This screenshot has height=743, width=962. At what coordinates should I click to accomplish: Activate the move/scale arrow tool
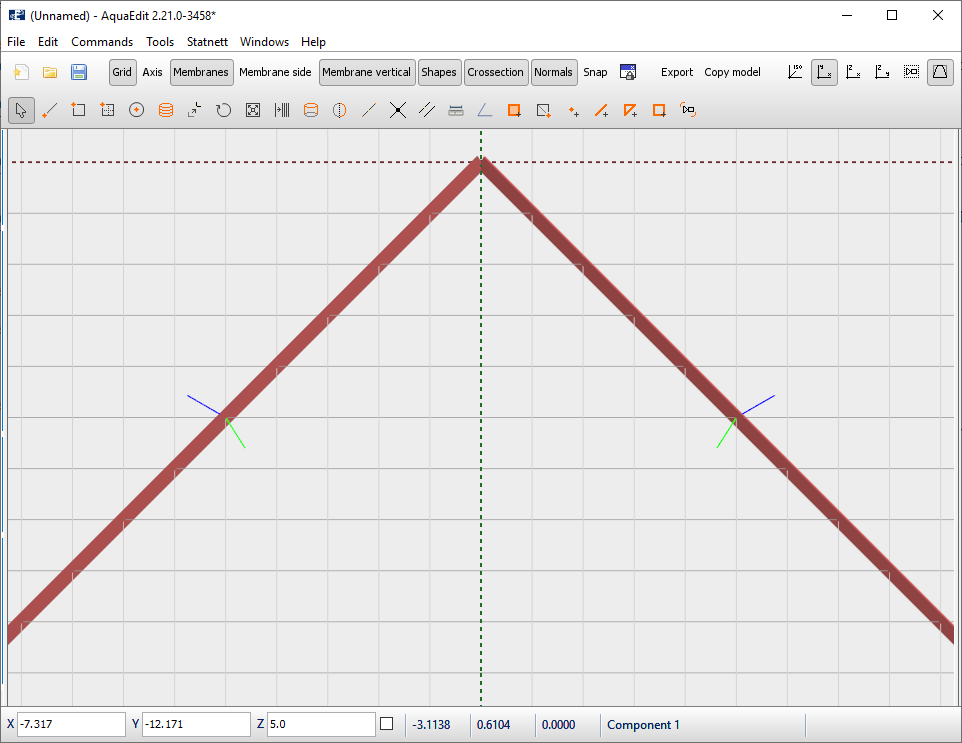[x=194, y=110]
